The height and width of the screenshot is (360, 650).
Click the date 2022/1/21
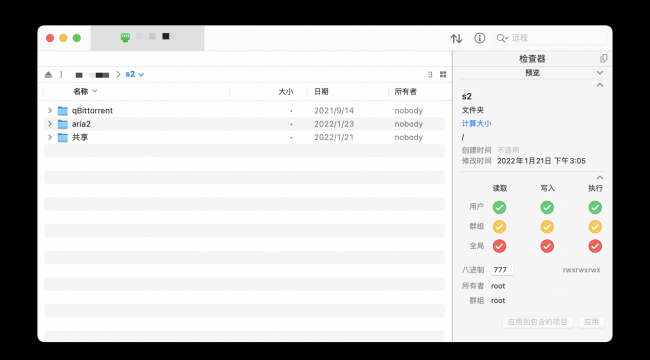(x=334, y=137)
